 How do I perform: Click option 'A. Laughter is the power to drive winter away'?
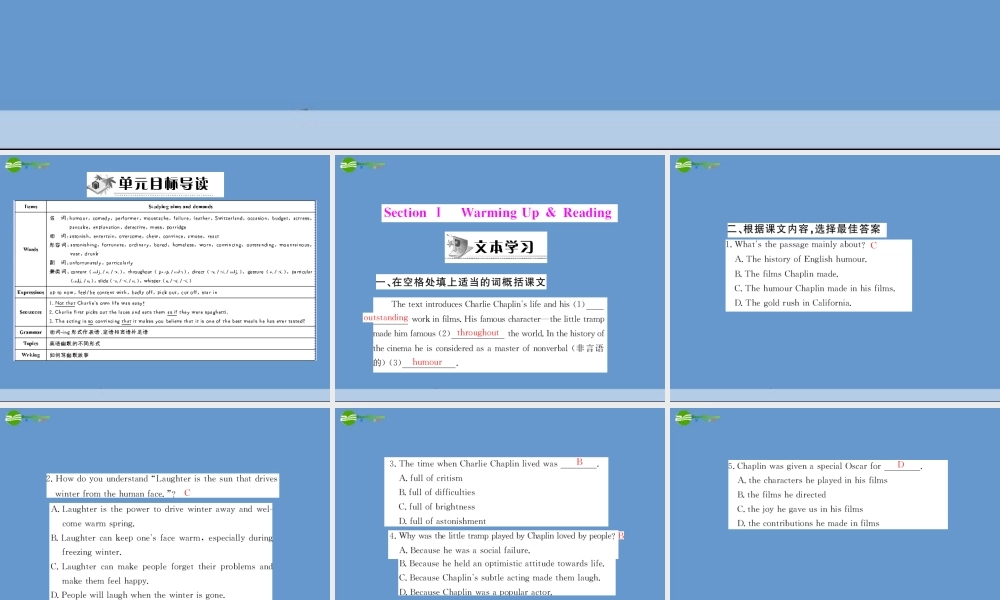(161, 516)
